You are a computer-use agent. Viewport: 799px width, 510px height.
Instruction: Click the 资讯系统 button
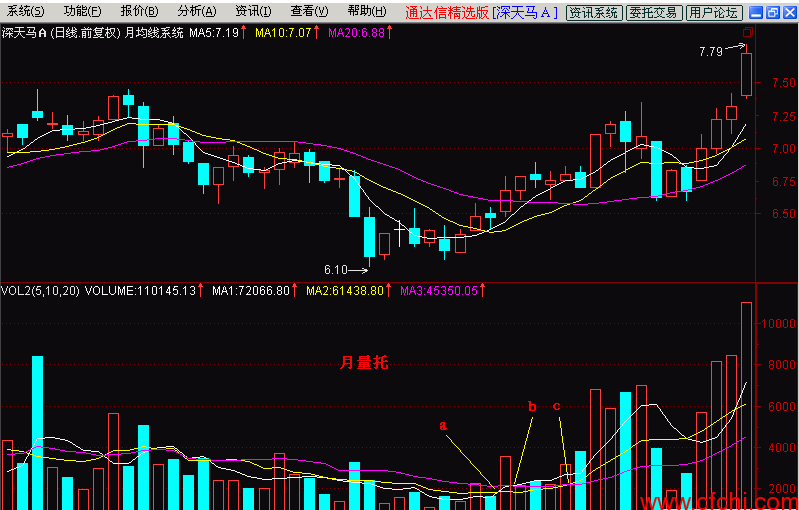595,13
